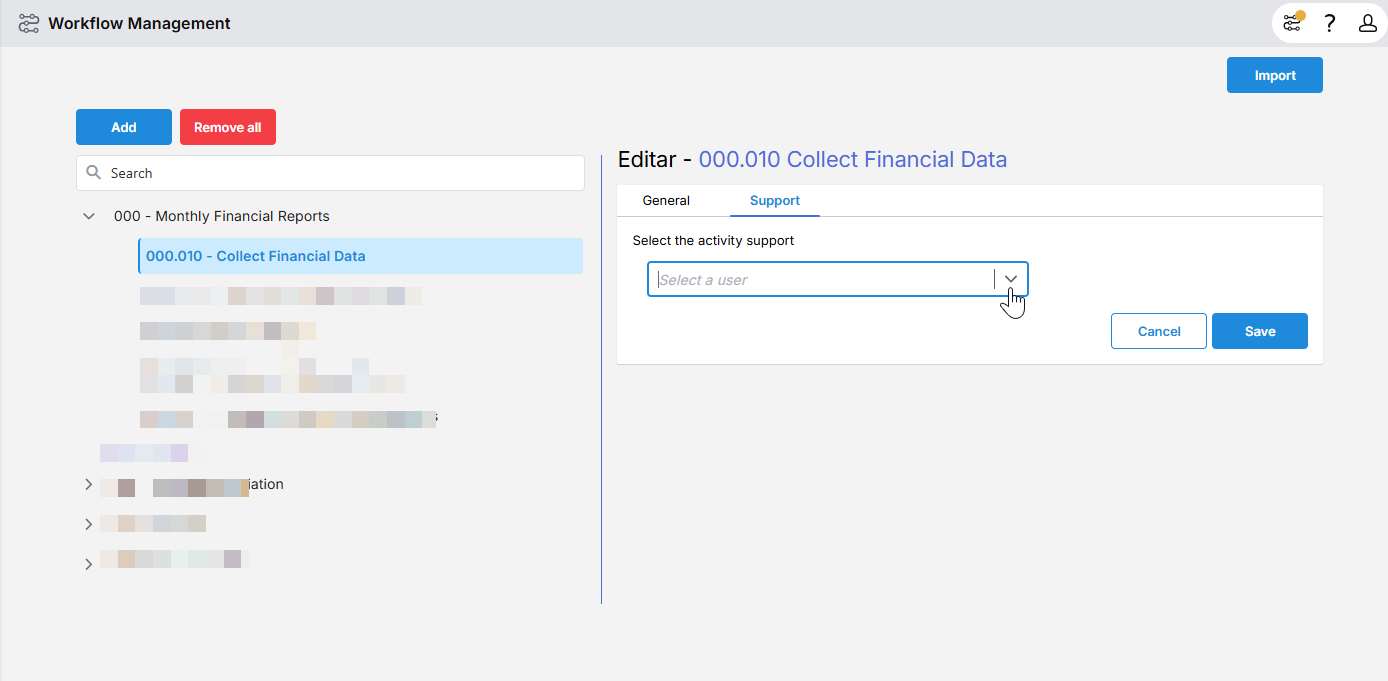Expand the tree node ending in "iation"
The height and width of the screenshot is (681, 1388).
click(x=89, y=485)
